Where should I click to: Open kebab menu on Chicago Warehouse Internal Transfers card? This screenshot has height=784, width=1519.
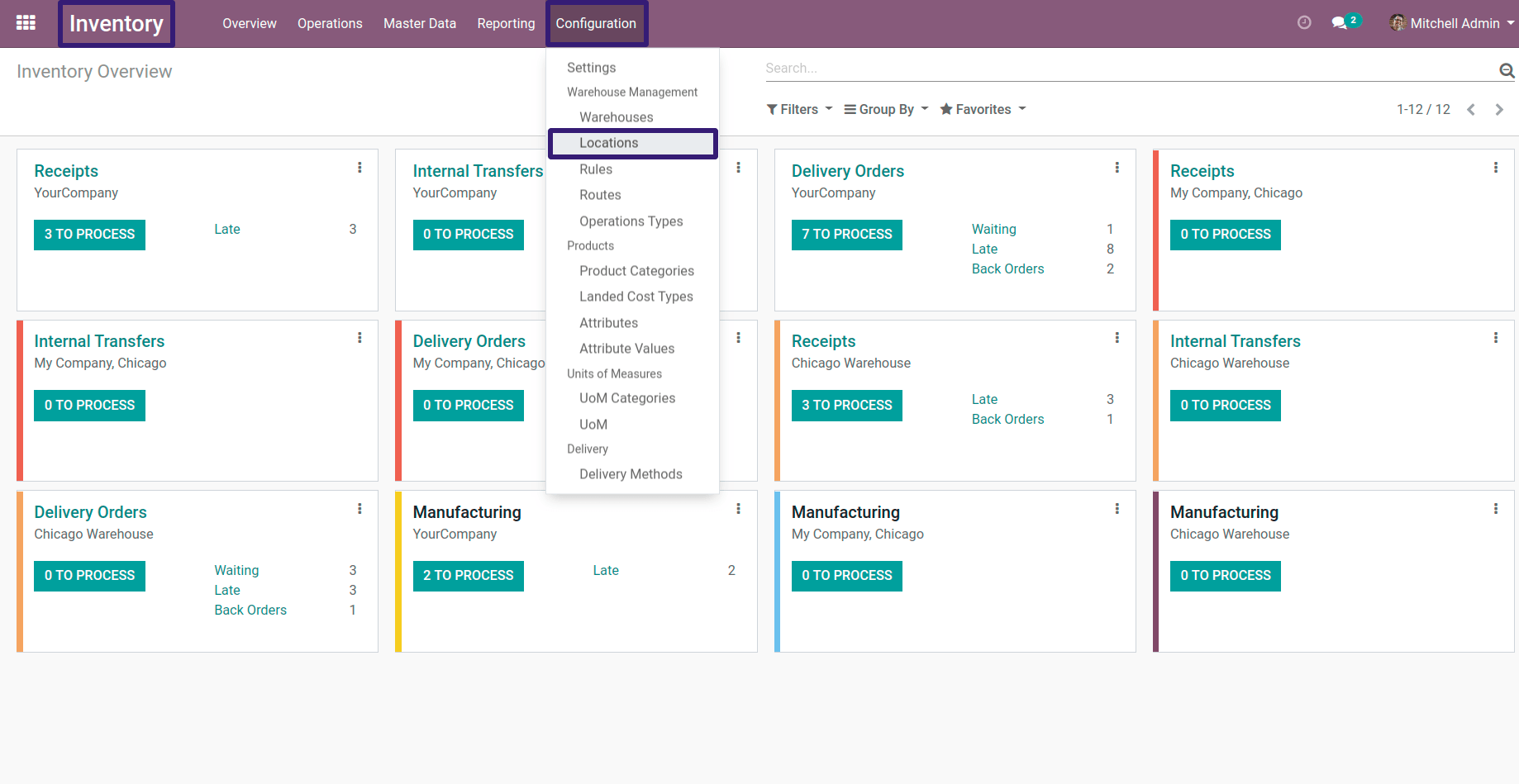(1495, 338)
